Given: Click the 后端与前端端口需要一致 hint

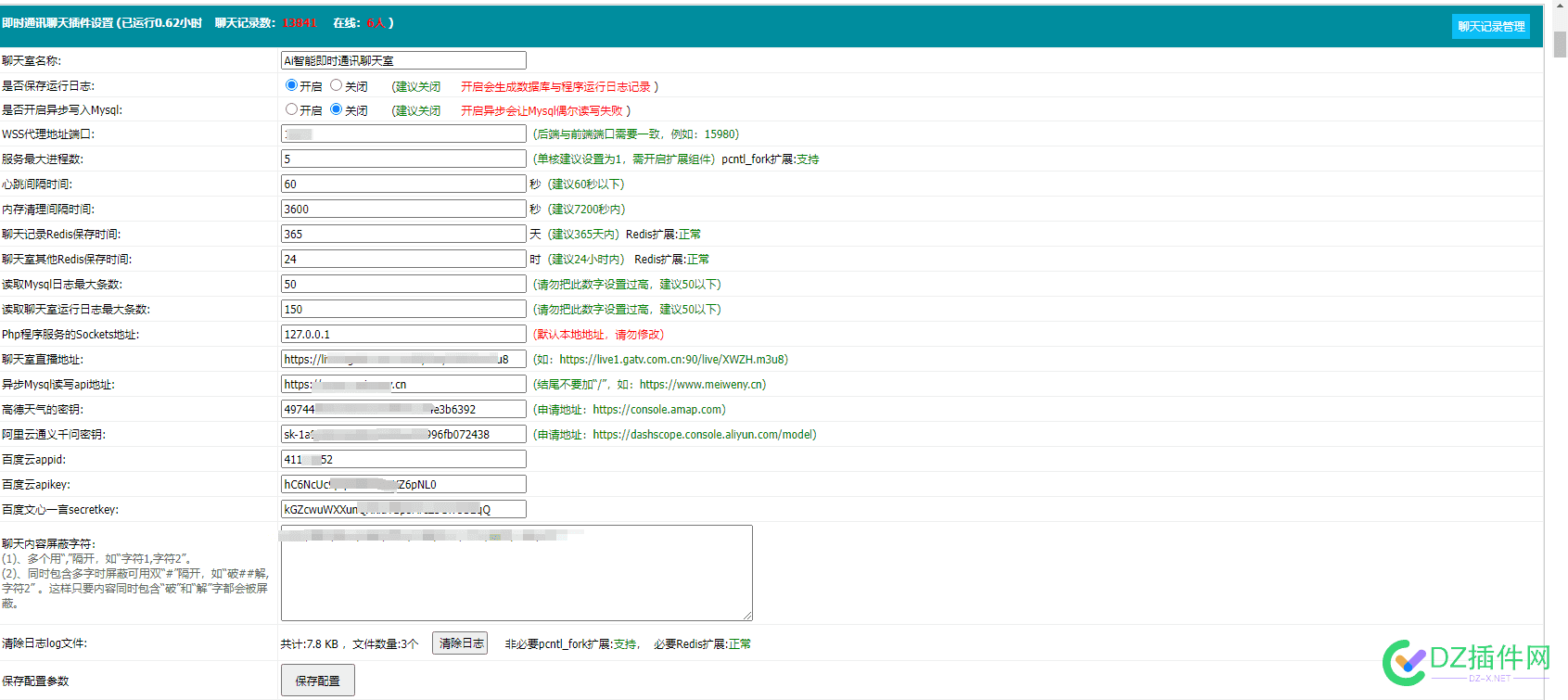Looking at the screenshot, I should [636, 134].
